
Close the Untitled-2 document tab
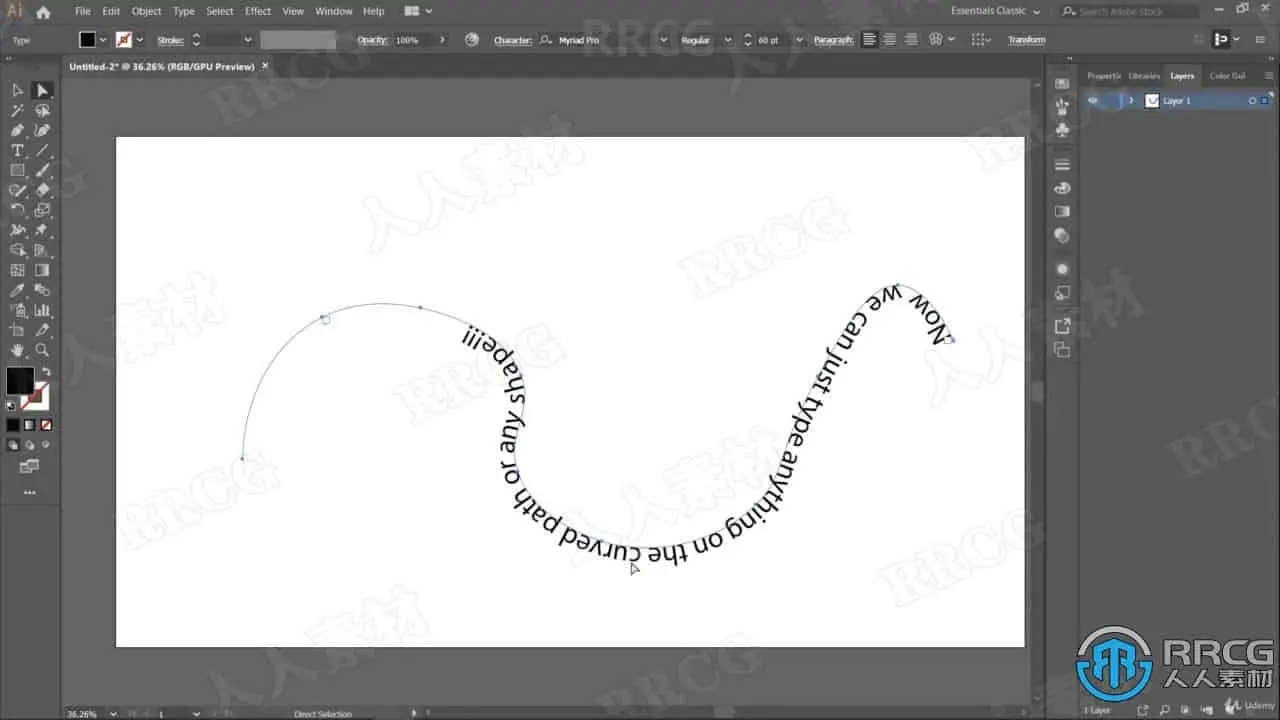click(265, 66)
